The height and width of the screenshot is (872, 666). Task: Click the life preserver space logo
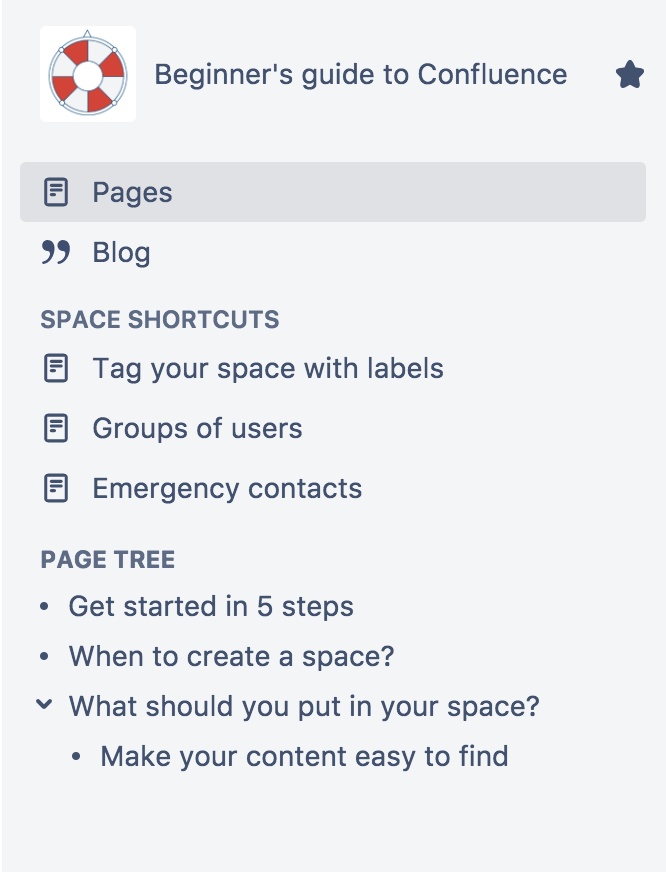click(87, 74)
